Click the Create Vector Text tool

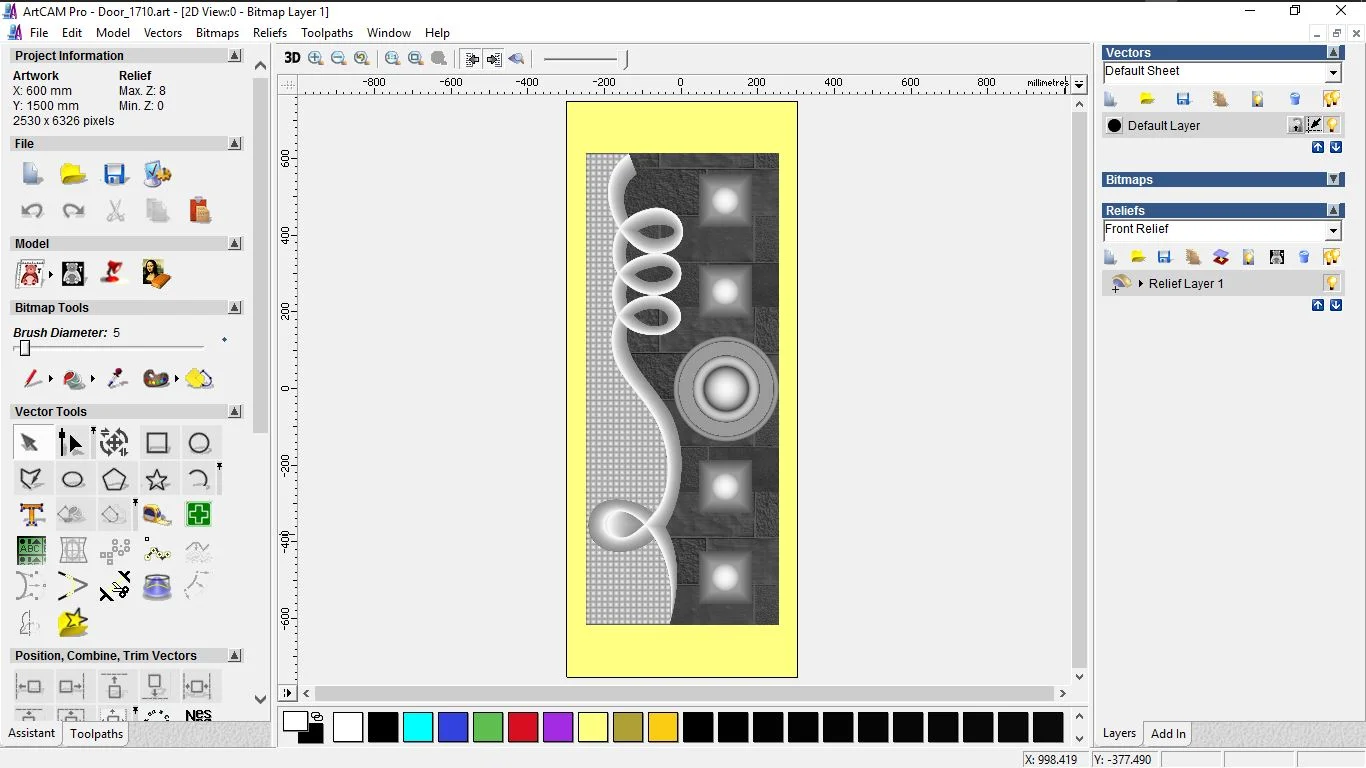[x=31, y=515]
